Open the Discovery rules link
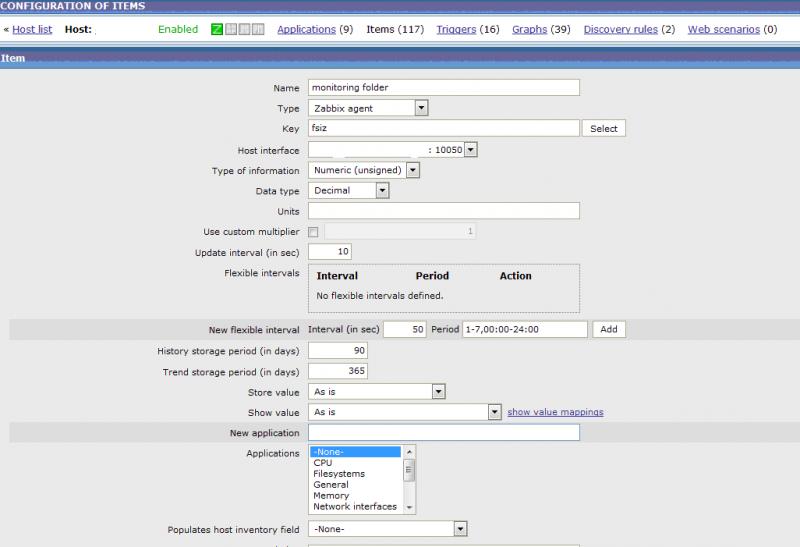 [620, 30]
